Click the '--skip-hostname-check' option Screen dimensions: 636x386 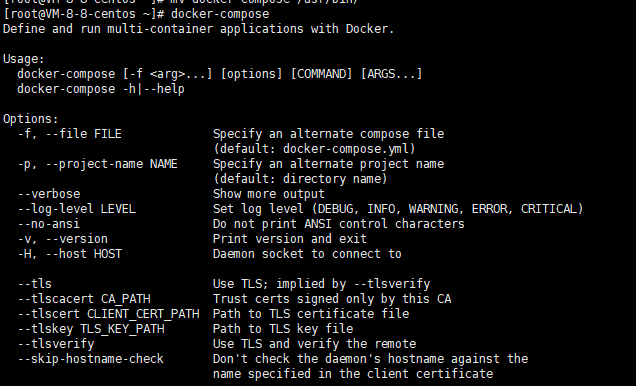click(90, 359)
